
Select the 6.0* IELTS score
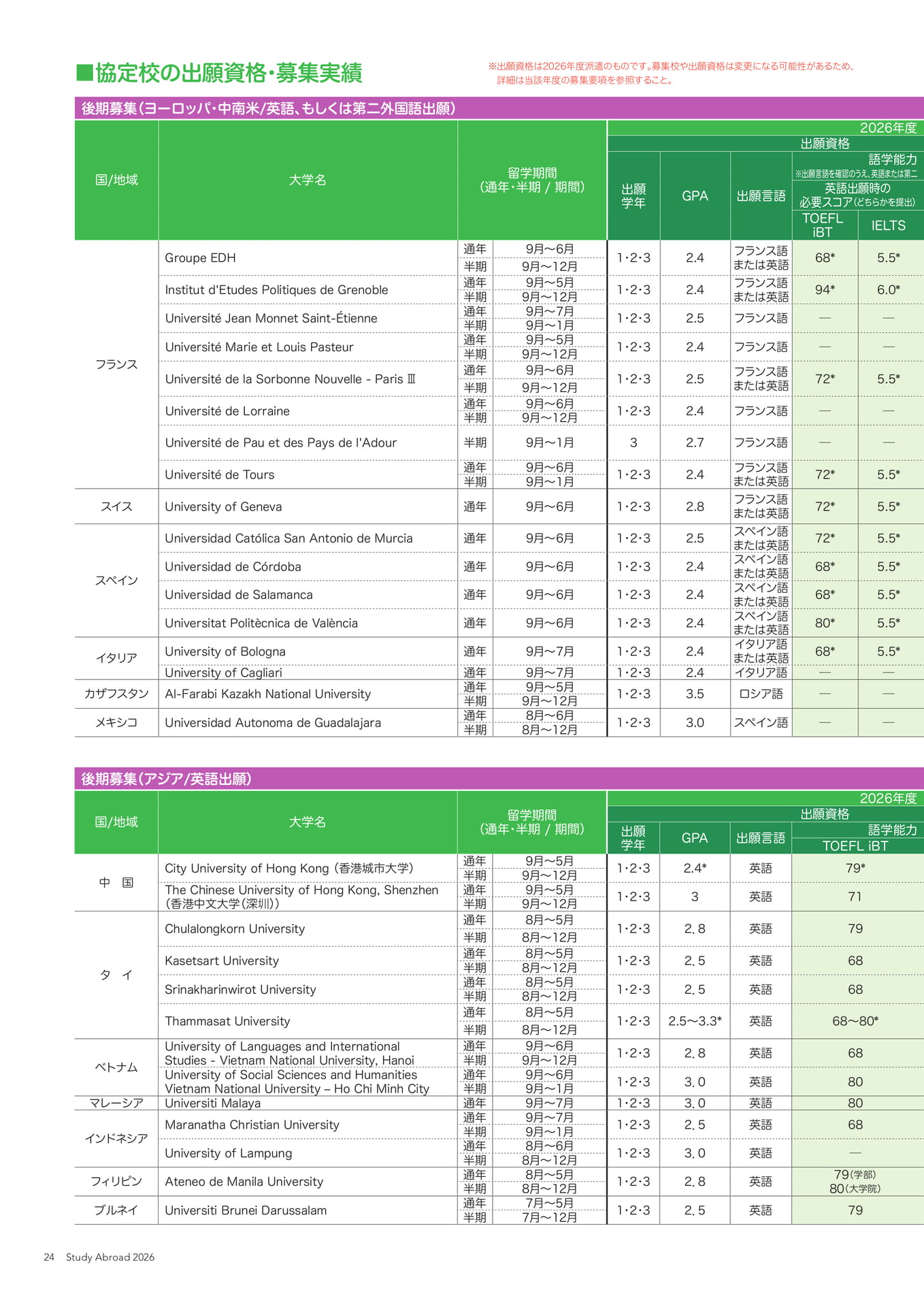889,290
